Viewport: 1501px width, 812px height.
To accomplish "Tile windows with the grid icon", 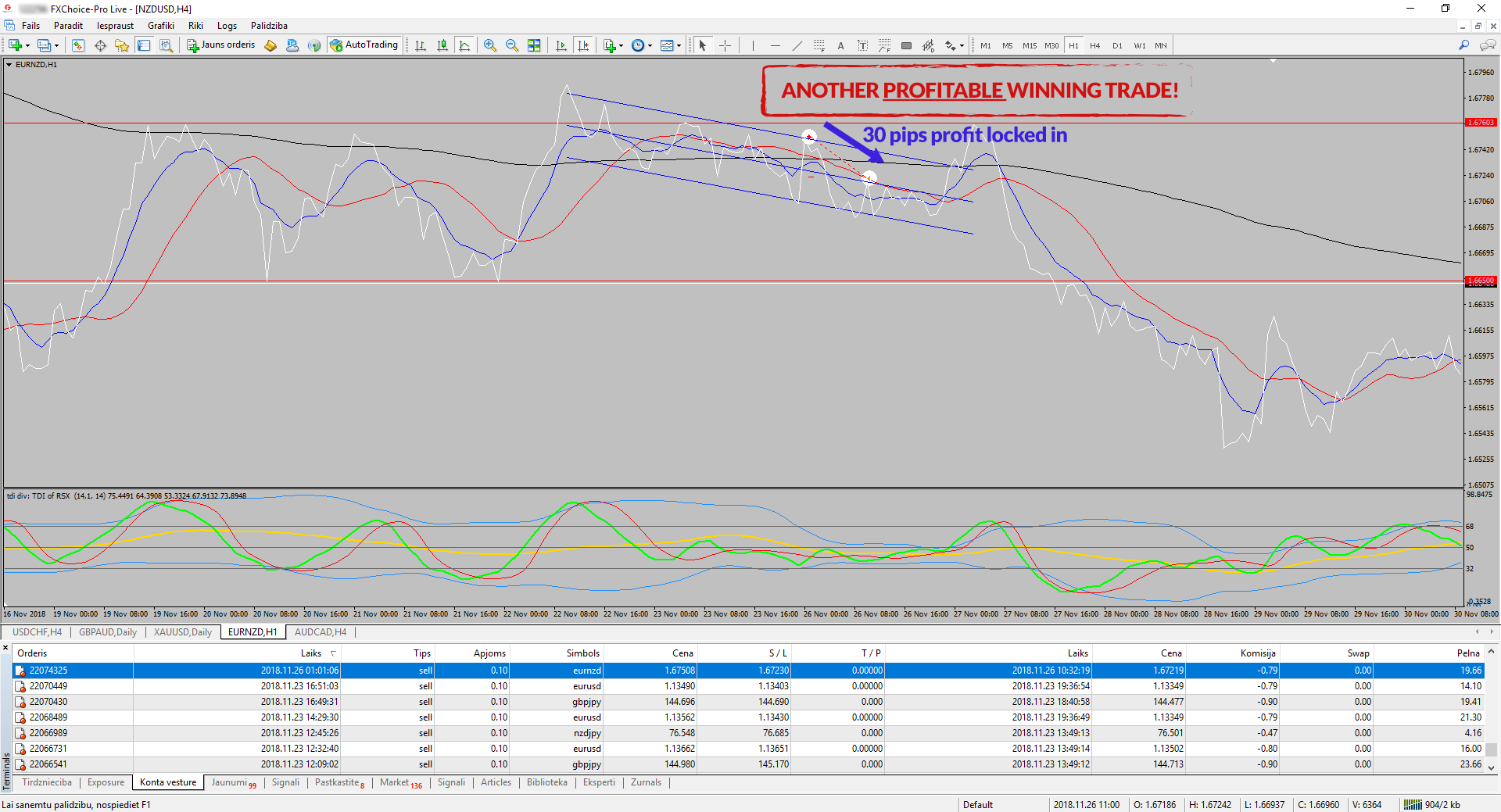I will coord(534,45).
